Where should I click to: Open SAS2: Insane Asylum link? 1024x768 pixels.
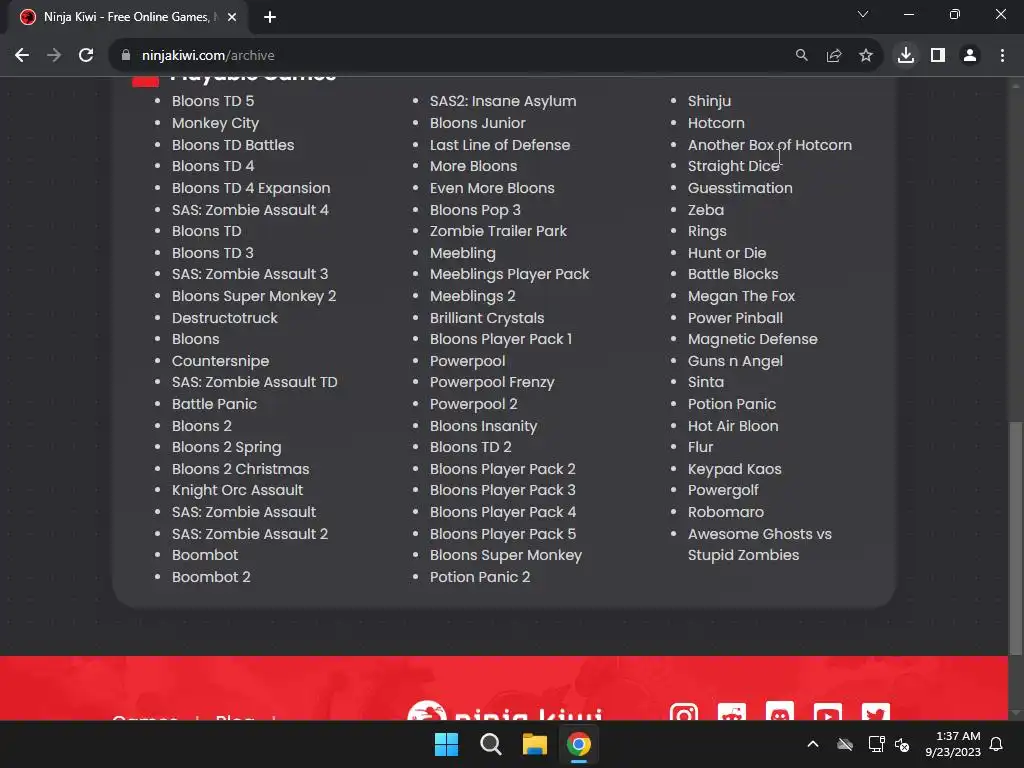click(x=503, y=101)
